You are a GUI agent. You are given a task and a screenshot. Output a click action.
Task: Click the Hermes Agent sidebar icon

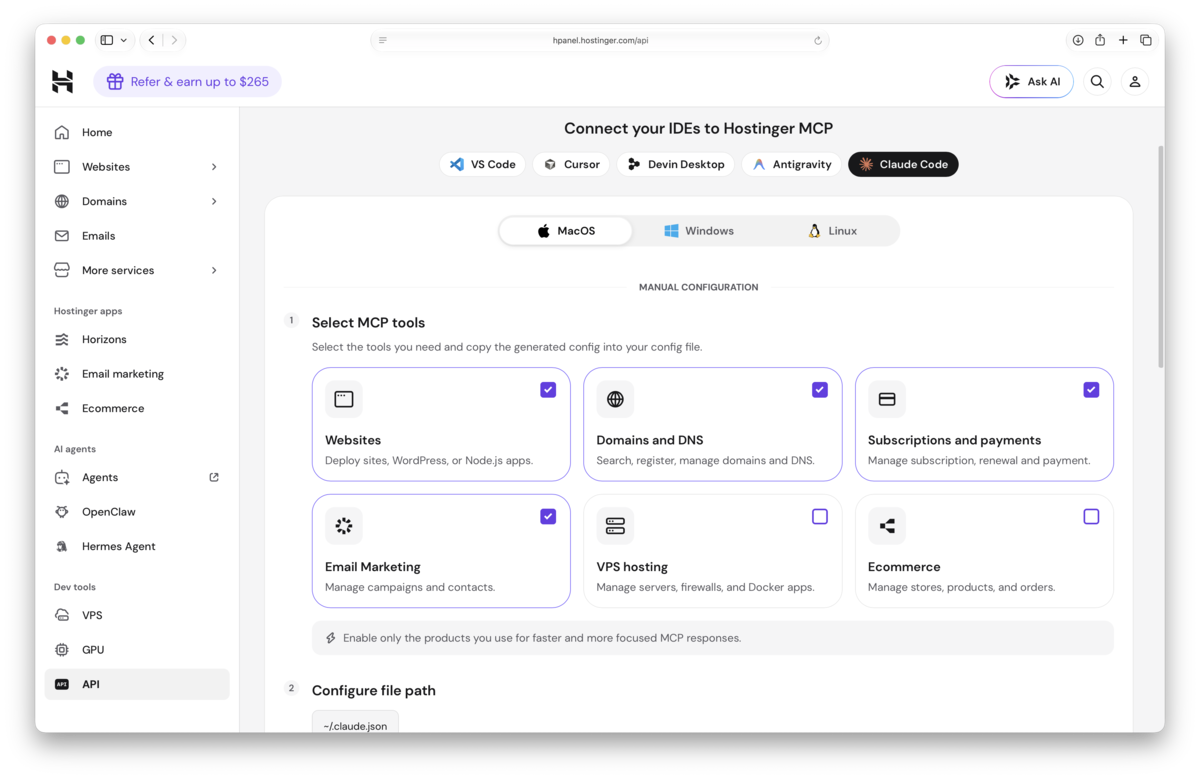tap(62, 546)
